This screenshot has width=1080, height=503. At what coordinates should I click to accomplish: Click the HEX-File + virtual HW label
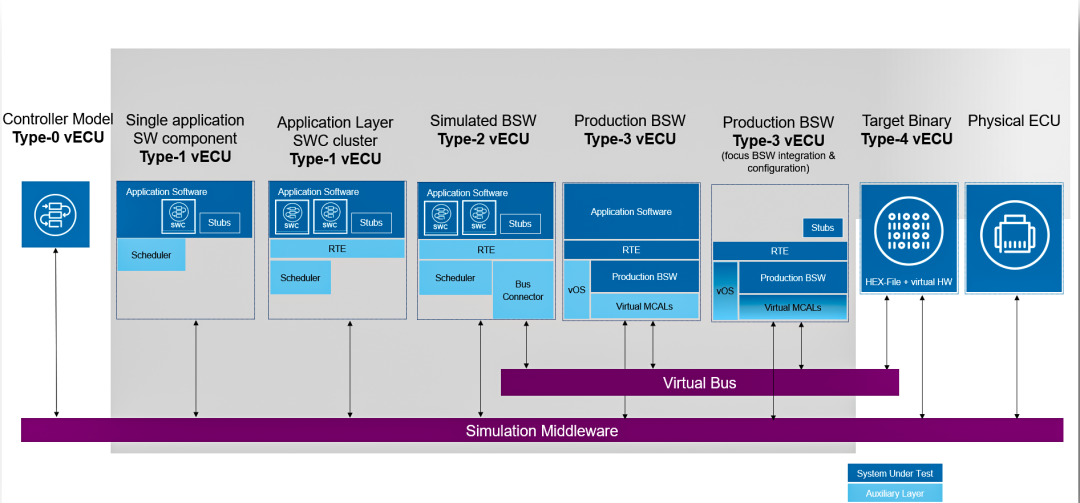(x=908, y=281)
